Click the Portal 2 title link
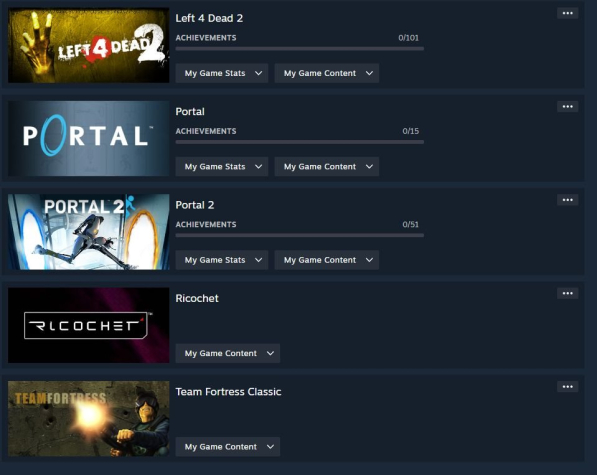This screenshot has height=475, width=597. tap(195, 205)
